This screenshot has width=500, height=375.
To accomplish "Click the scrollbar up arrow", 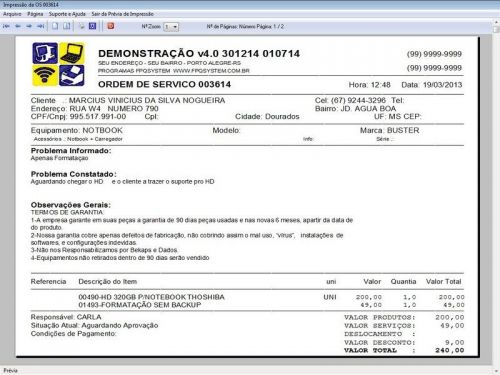I will 496,23.
